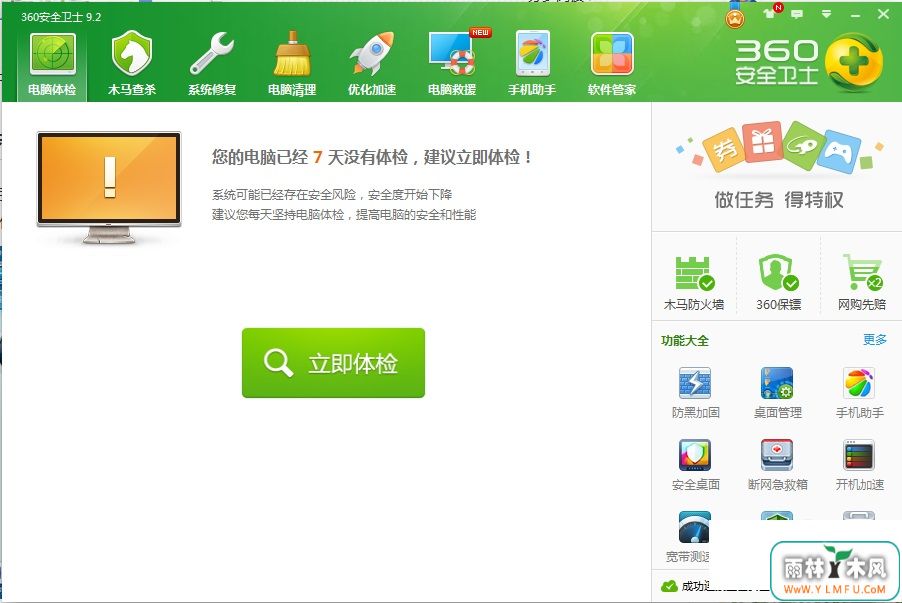Image resolution: width=902 pixels, height=603 pixels.
Task: Click the orange crown medal icon
Action: point(735,18)
